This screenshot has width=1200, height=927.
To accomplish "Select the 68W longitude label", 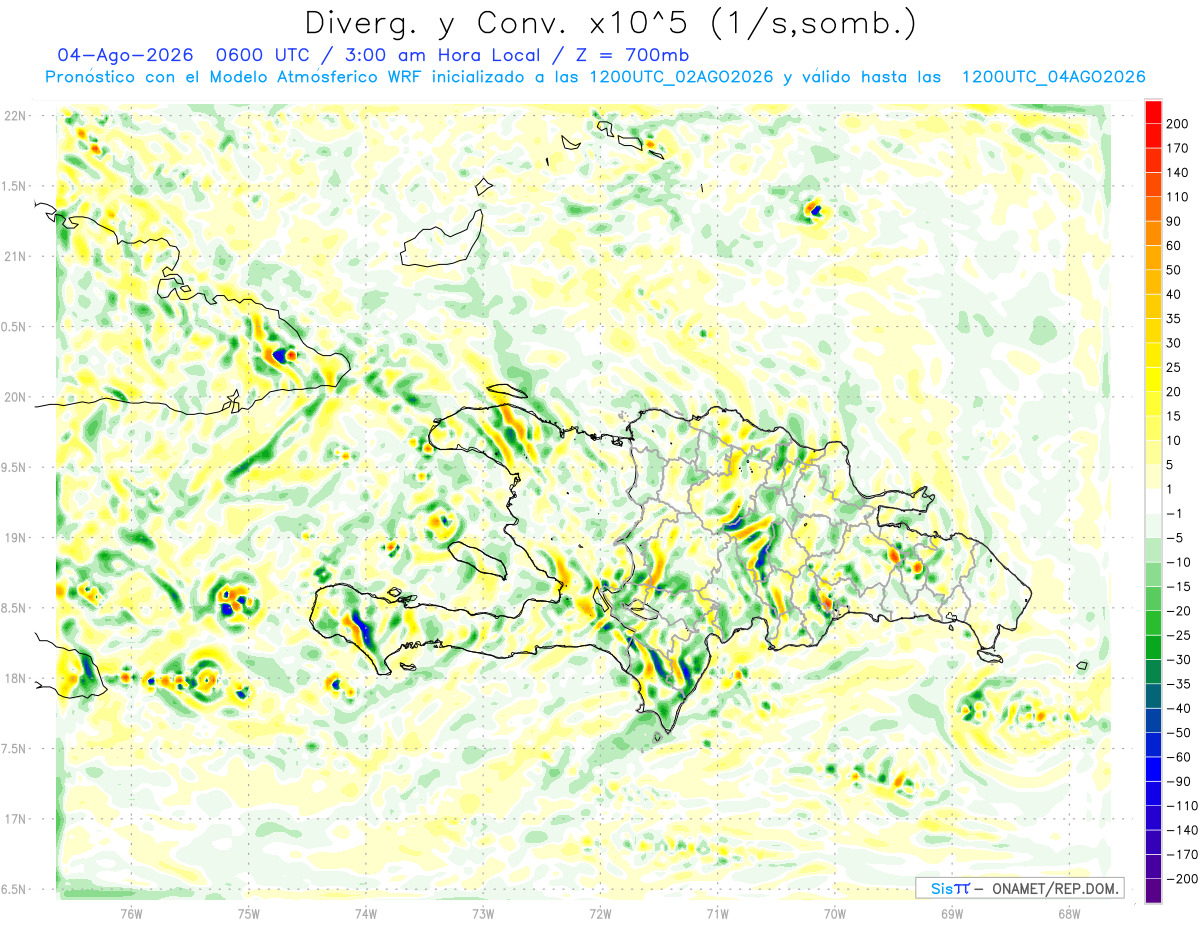I will point(1069,914).
